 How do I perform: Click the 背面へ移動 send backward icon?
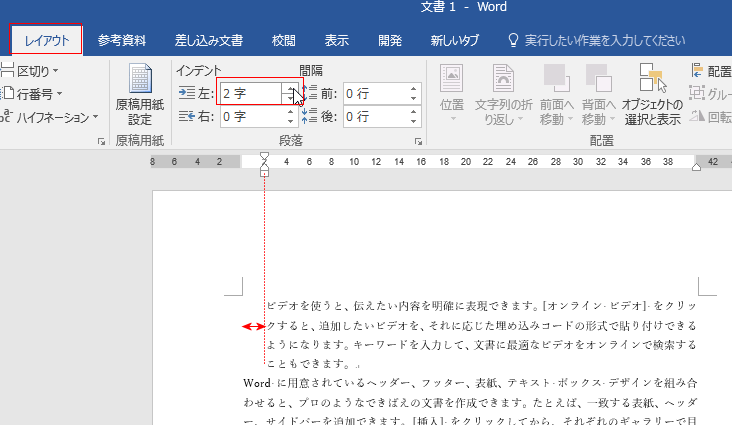tap(598, 78)
